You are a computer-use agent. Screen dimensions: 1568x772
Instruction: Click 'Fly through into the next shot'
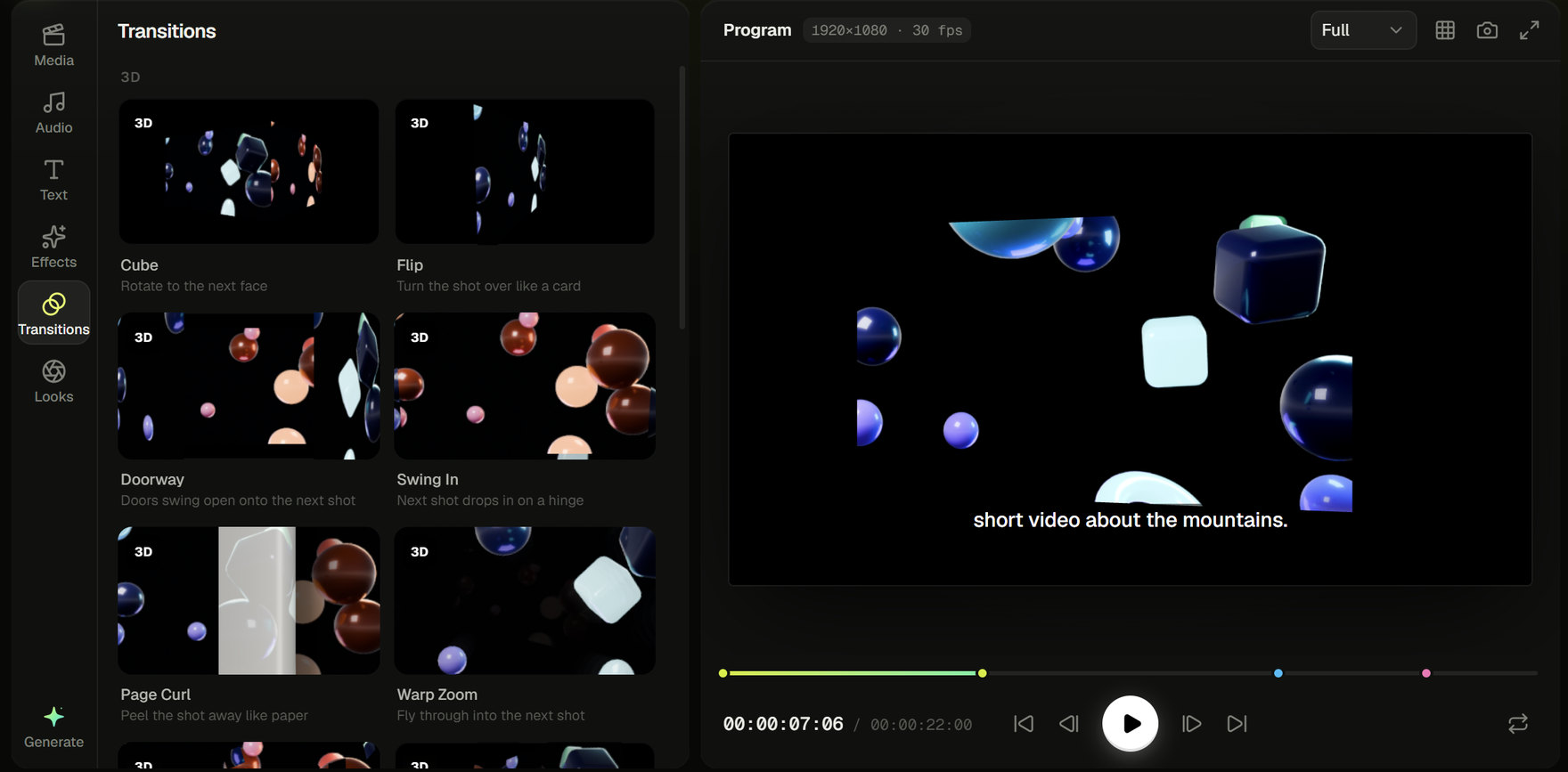pyautogui.click(x=491, y=715)
